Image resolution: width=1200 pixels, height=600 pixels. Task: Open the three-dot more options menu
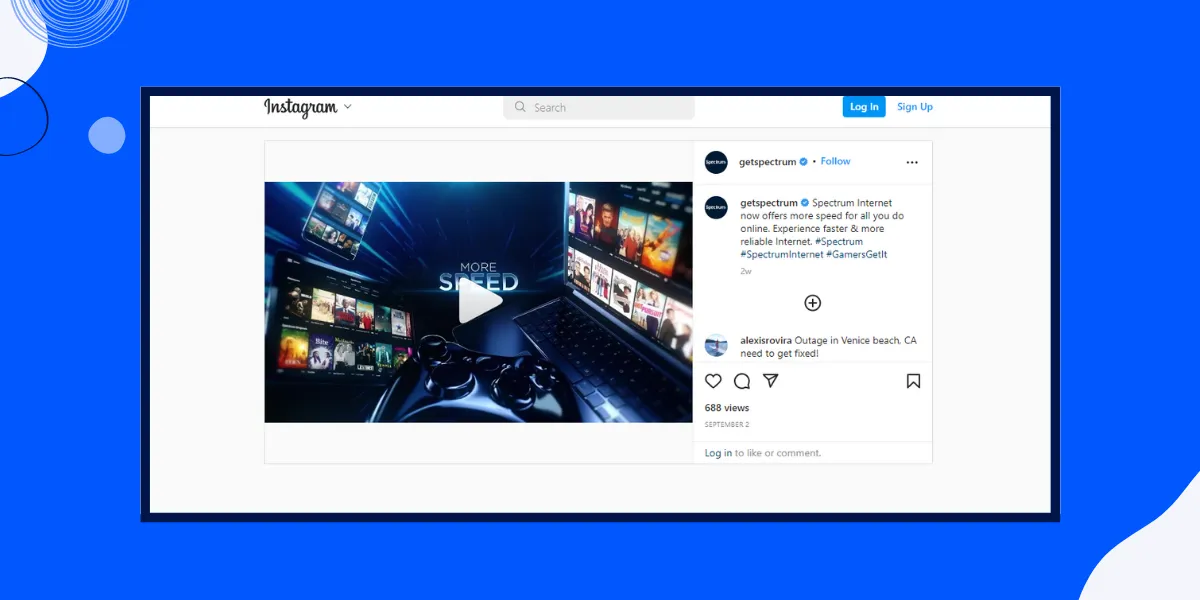(912, 162)
